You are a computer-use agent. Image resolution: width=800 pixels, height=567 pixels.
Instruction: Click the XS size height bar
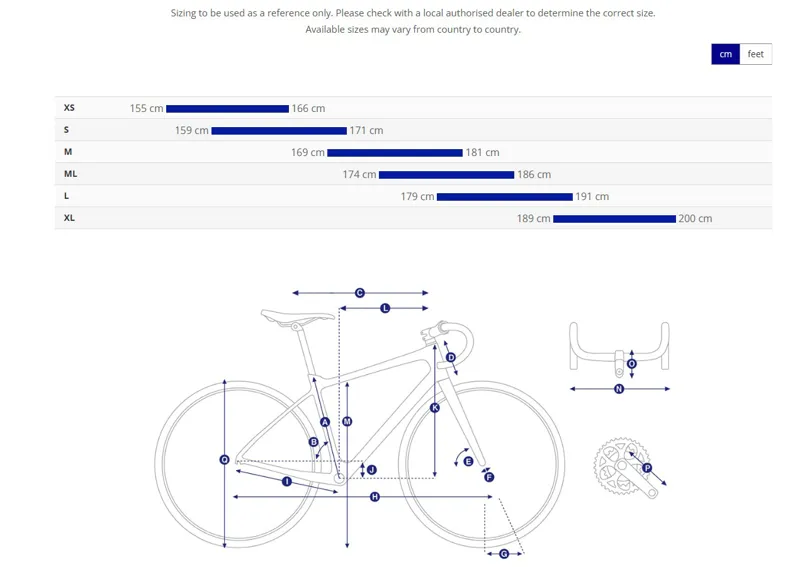(x=228, y=109)
